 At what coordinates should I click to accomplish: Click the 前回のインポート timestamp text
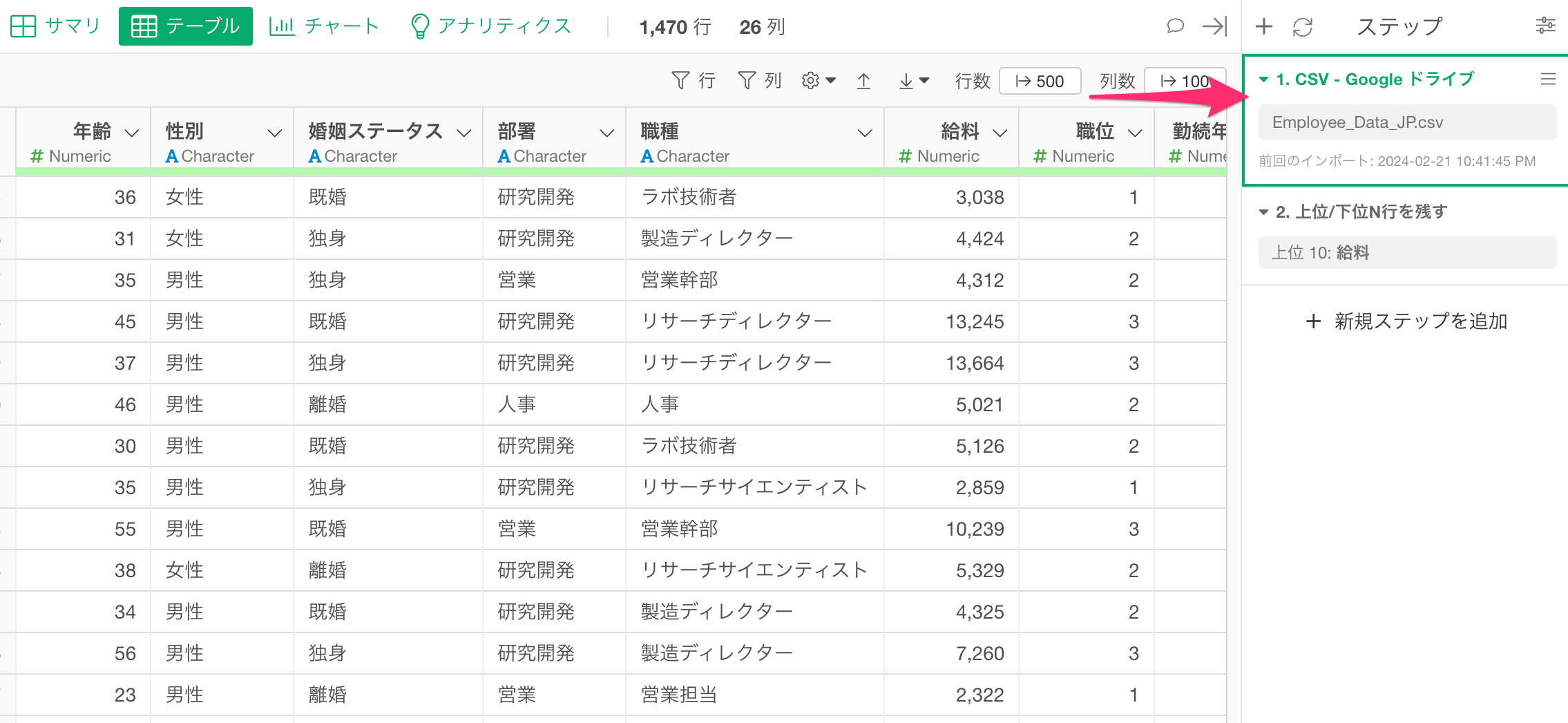1397,161
